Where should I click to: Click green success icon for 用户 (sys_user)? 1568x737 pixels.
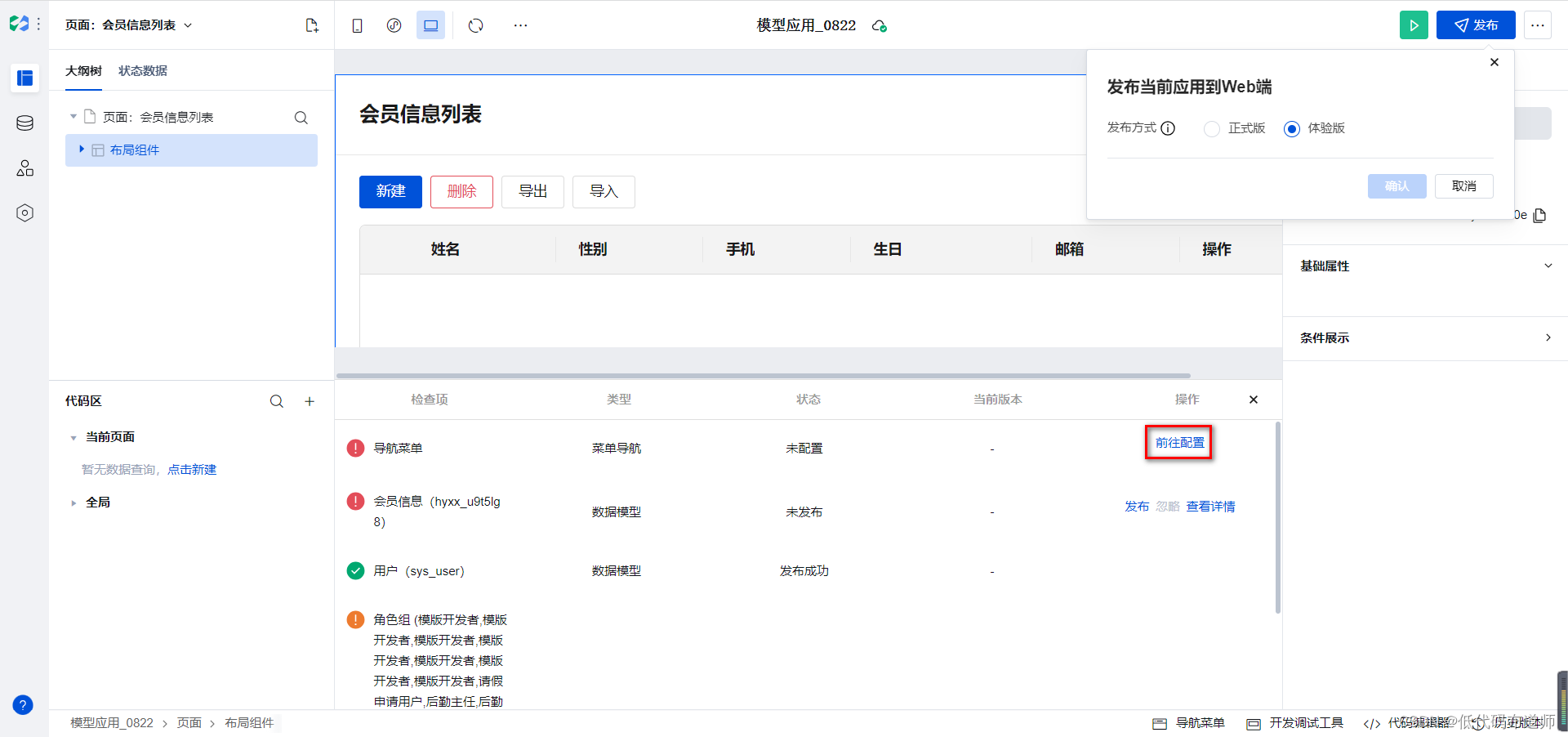point(355,570)
